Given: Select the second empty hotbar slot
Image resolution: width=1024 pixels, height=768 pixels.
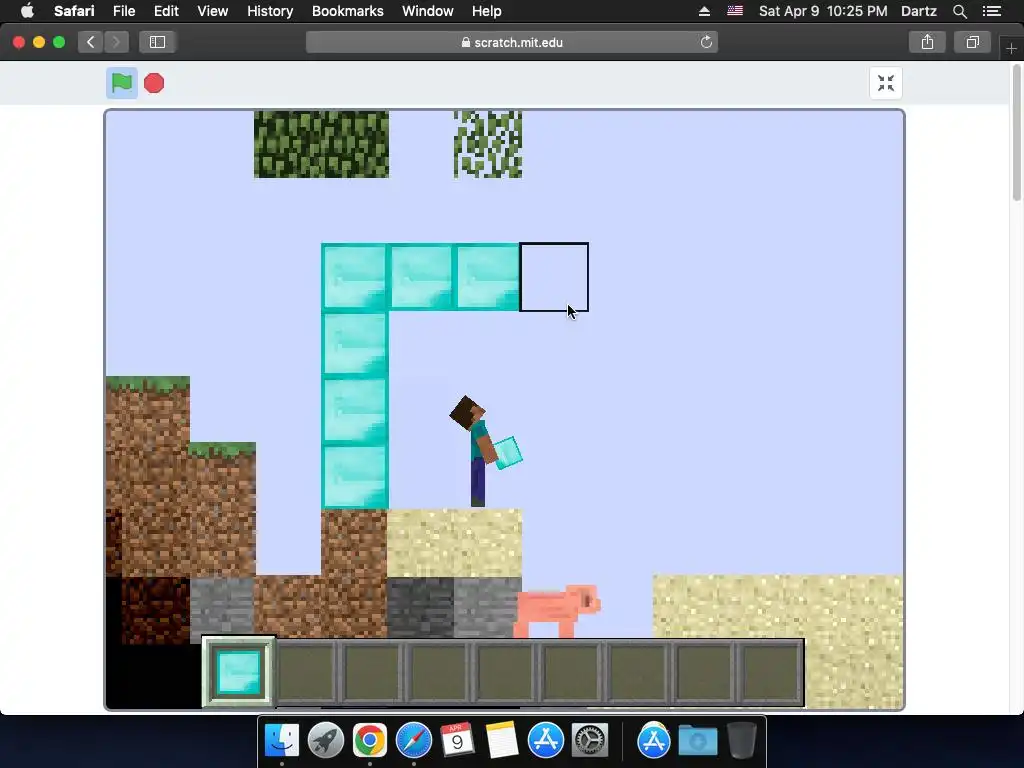Looking at the screenshot, I should [x=372, y=673].
